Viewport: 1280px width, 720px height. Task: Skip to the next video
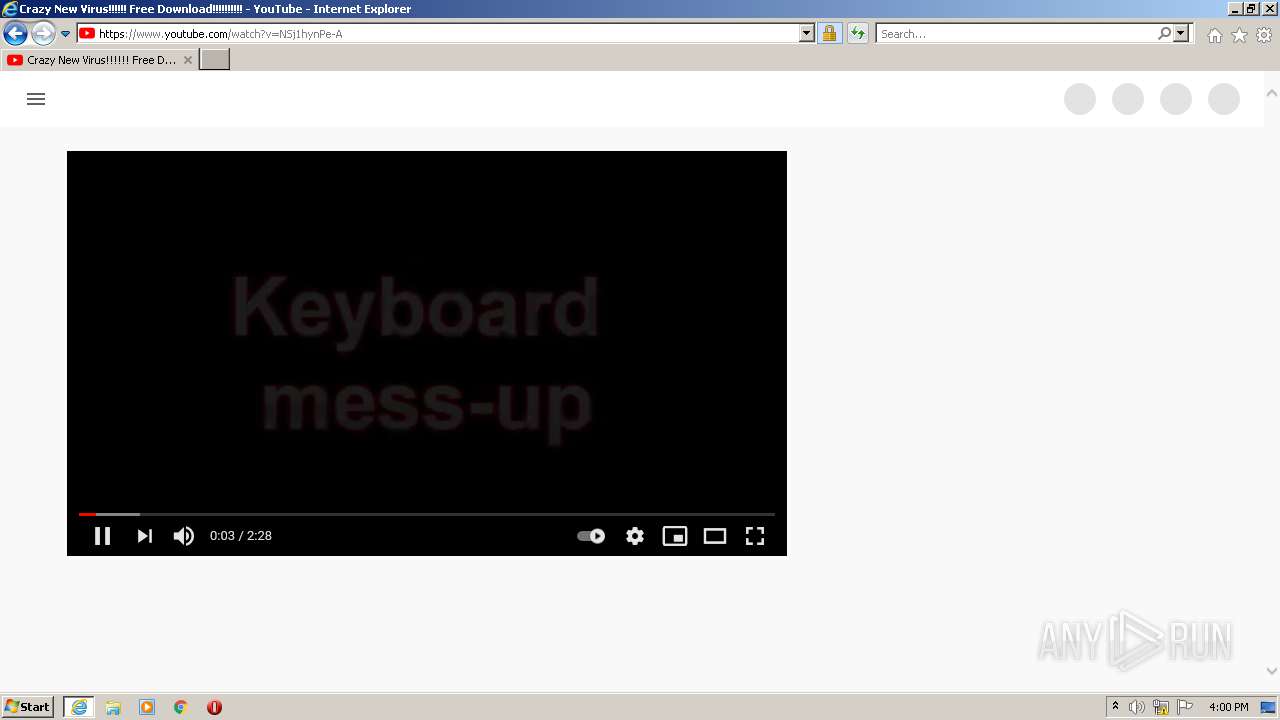(145, 536)
